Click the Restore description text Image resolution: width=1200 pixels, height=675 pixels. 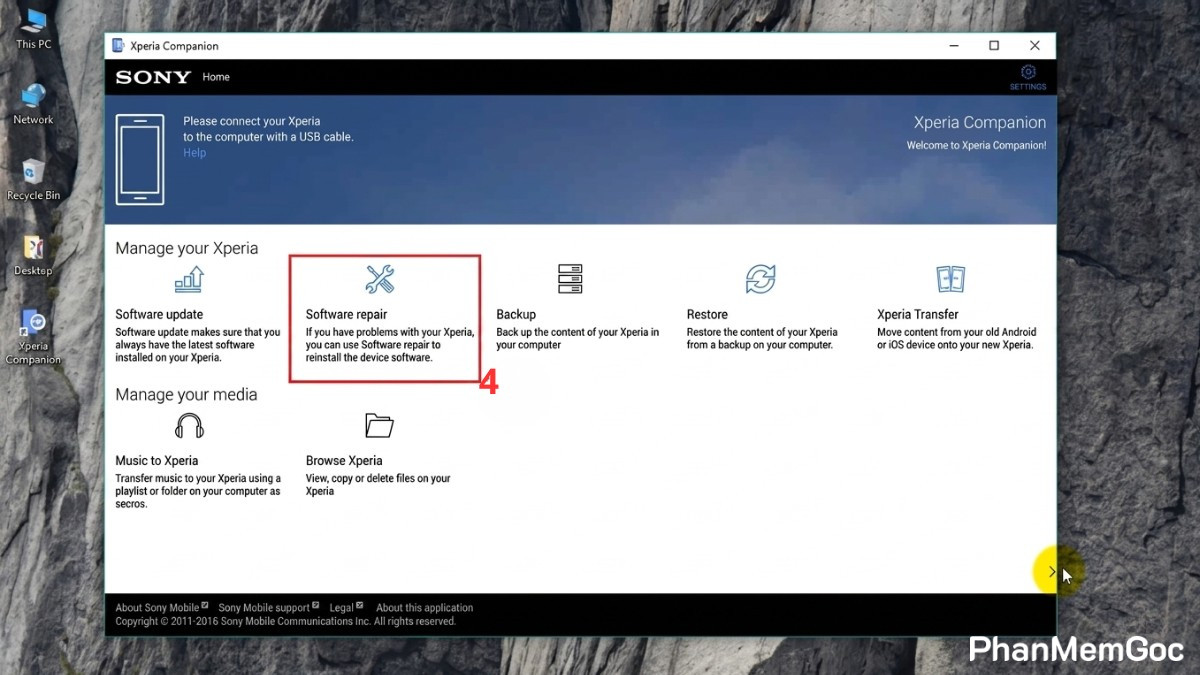coord(762,339)
